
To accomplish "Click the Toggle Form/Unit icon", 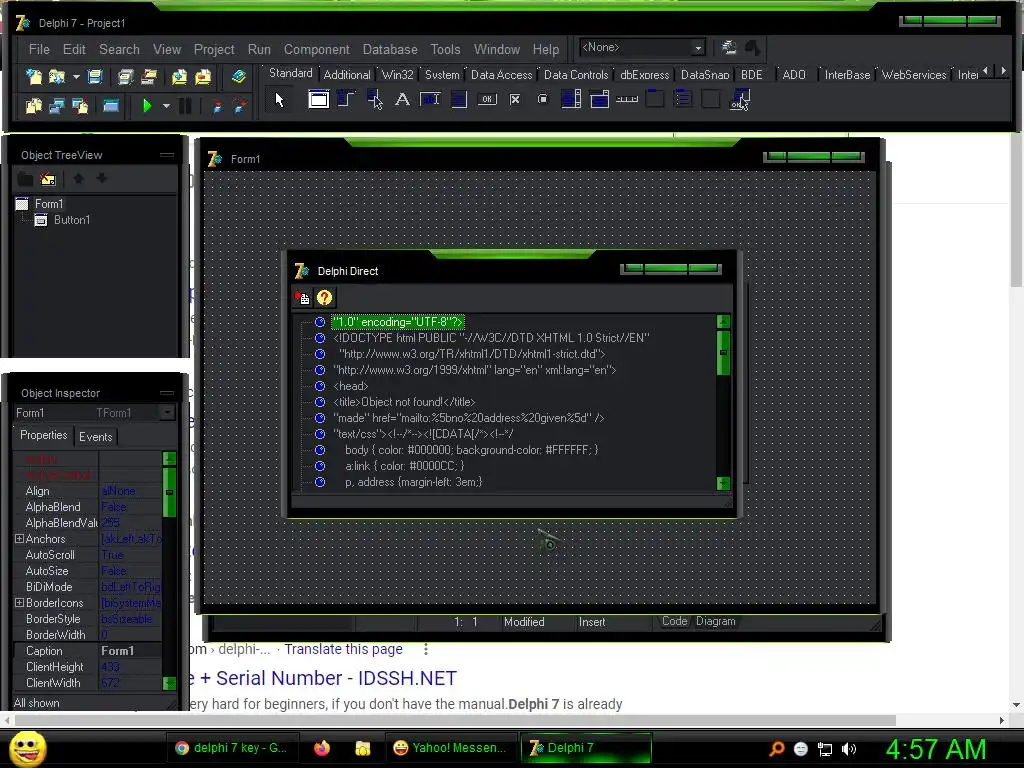I will 80,105.
